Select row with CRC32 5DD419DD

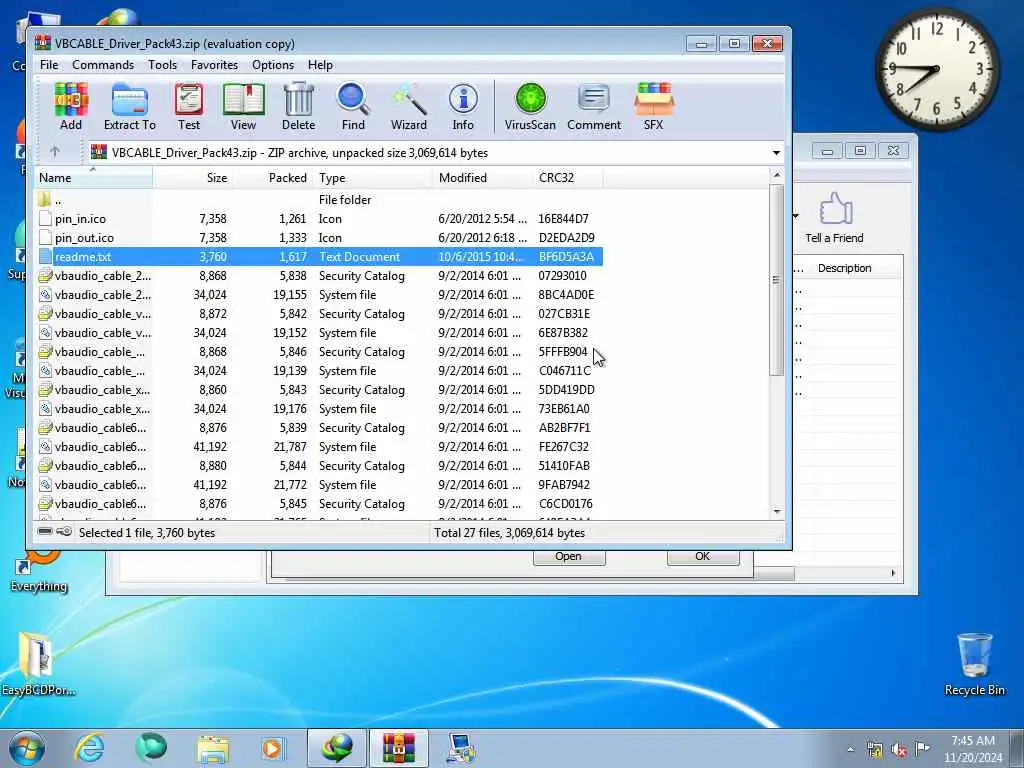pyautogui.click(x=319, y=390)
